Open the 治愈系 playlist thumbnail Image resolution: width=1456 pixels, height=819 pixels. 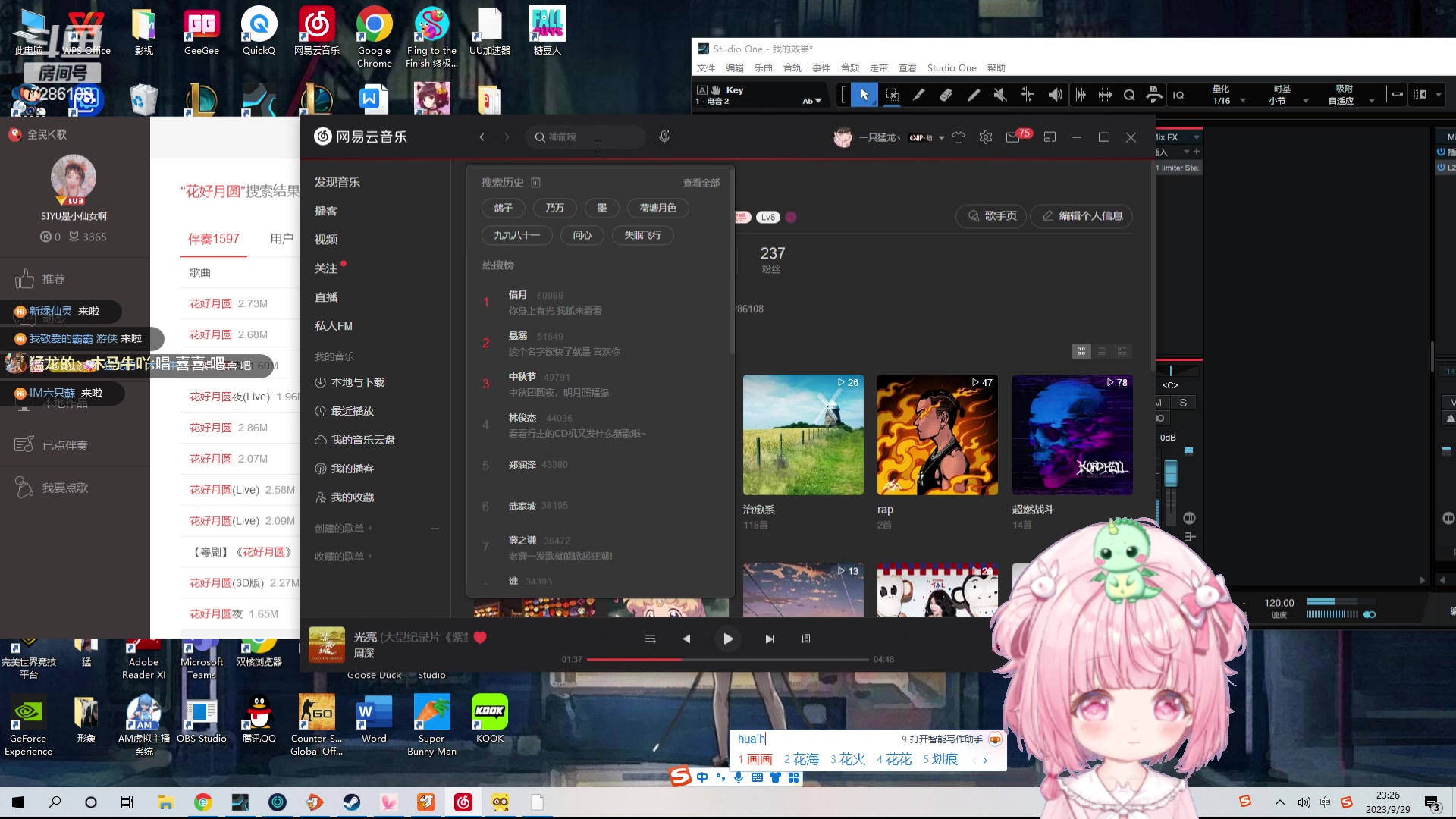[803, 435]
